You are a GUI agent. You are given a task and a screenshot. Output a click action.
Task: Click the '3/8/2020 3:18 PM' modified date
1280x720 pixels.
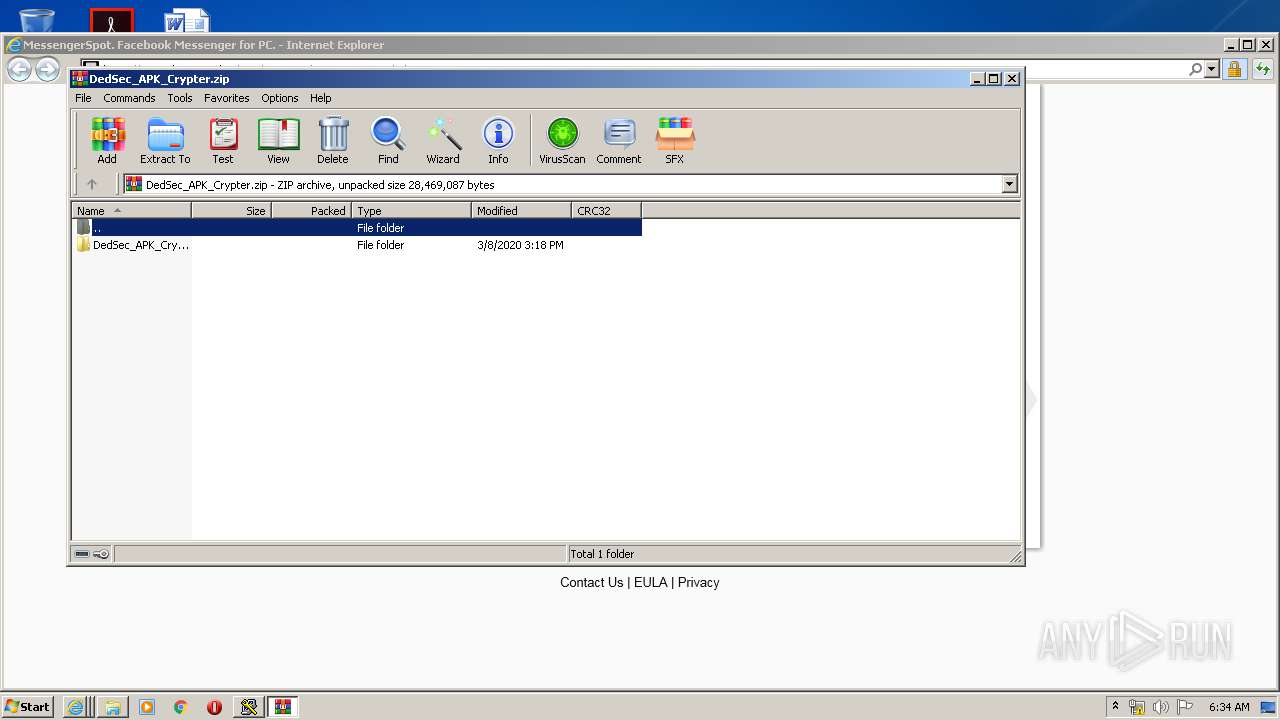pyautogui.click(x=520, y=245)
